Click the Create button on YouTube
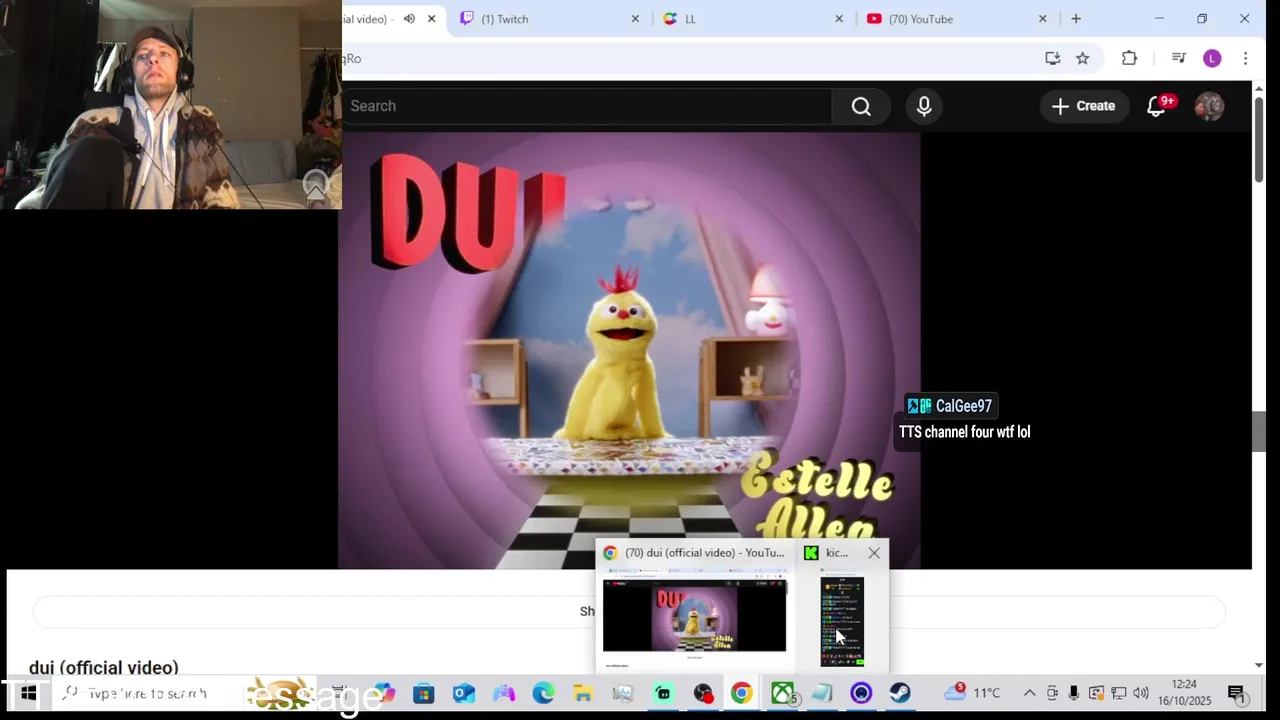This screenshot has width=1280, height=720. (1084, 106)
